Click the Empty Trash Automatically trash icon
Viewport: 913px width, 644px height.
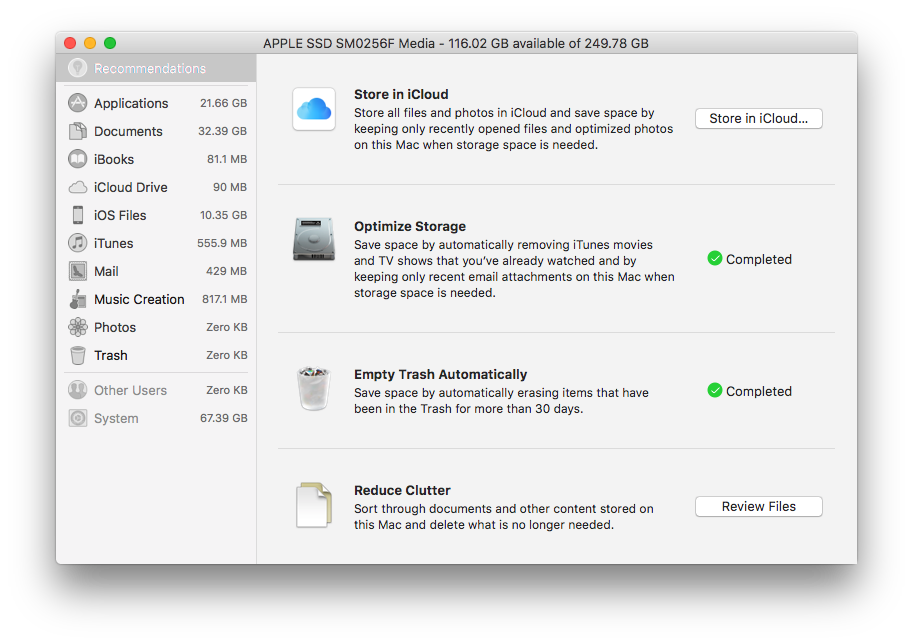(x=313, y=388)
